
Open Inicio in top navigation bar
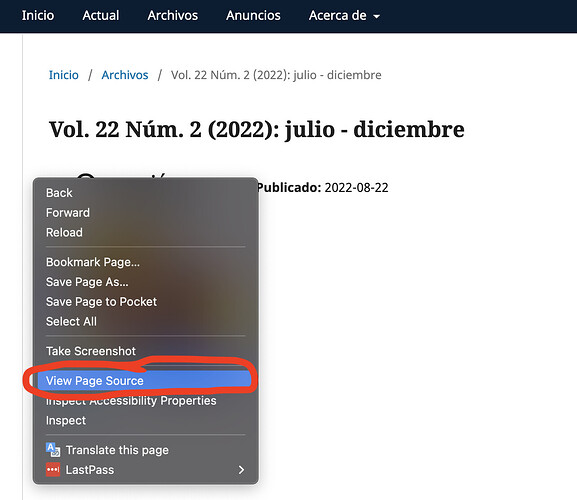(x=38, y=15)
